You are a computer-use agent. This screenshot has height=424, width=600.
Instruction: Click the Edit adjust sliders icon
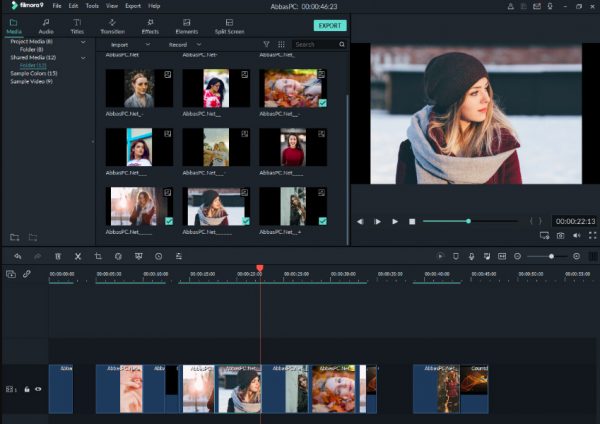click(179, 256)
